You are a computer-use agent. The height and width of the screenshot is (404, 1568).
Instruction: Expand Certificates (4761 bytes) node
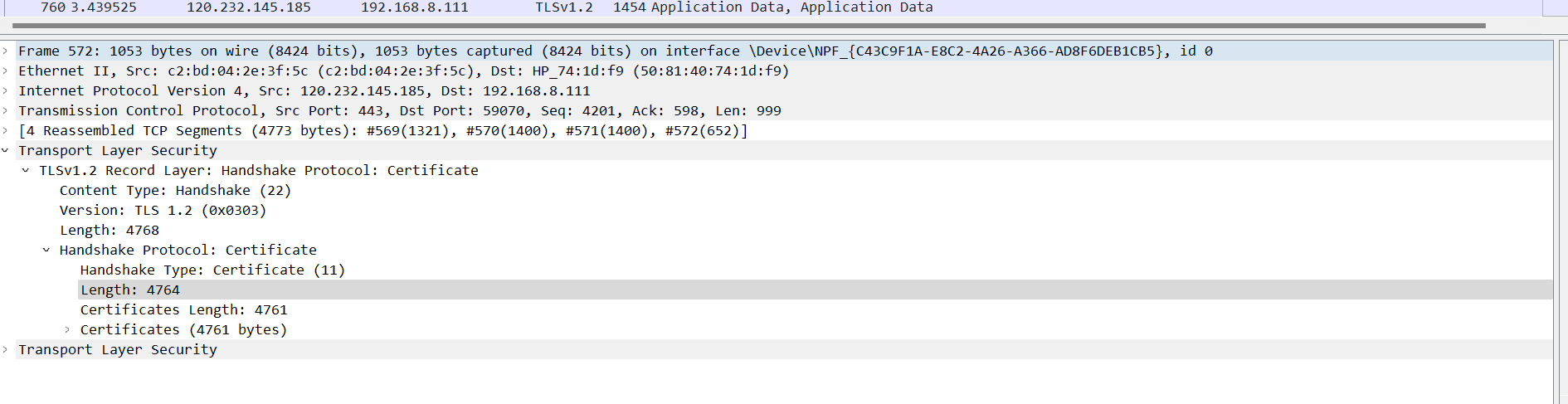coord(67,330)
